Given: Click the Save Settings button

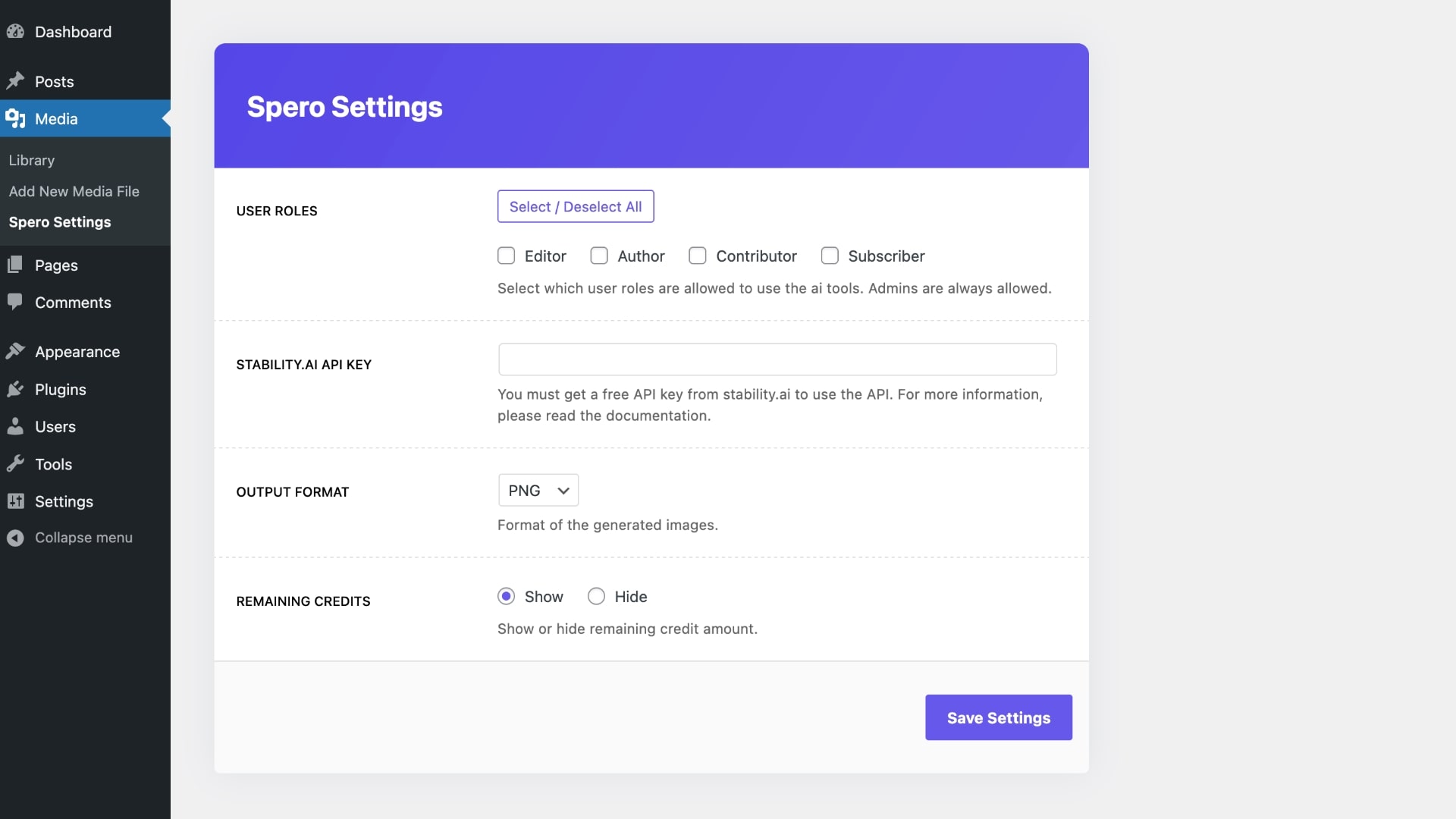Looking at the screenshot, I should click(998, 717).
